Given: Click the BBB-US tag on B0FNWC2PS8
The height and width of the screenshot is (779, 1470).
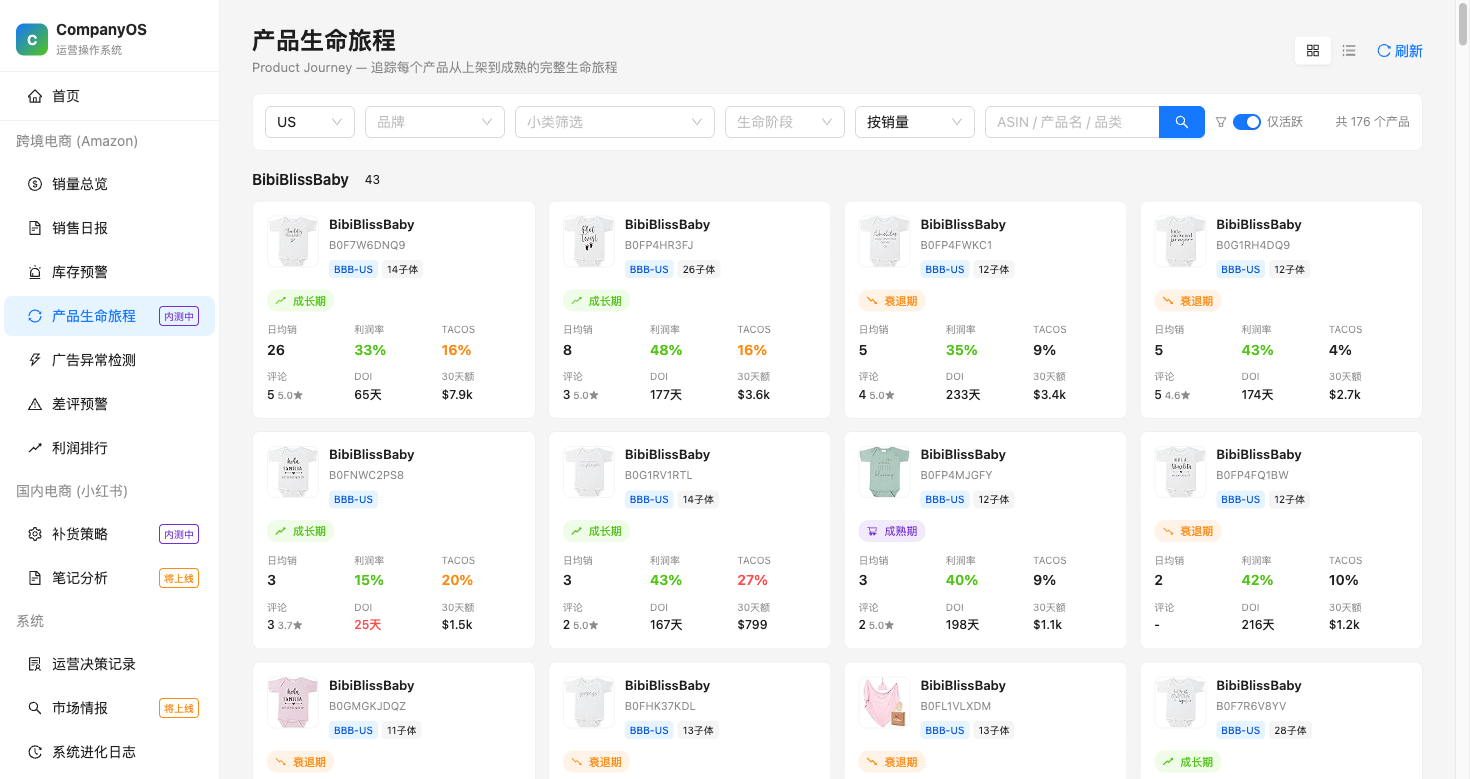Looking at the screenshot, I should [353, 499].
